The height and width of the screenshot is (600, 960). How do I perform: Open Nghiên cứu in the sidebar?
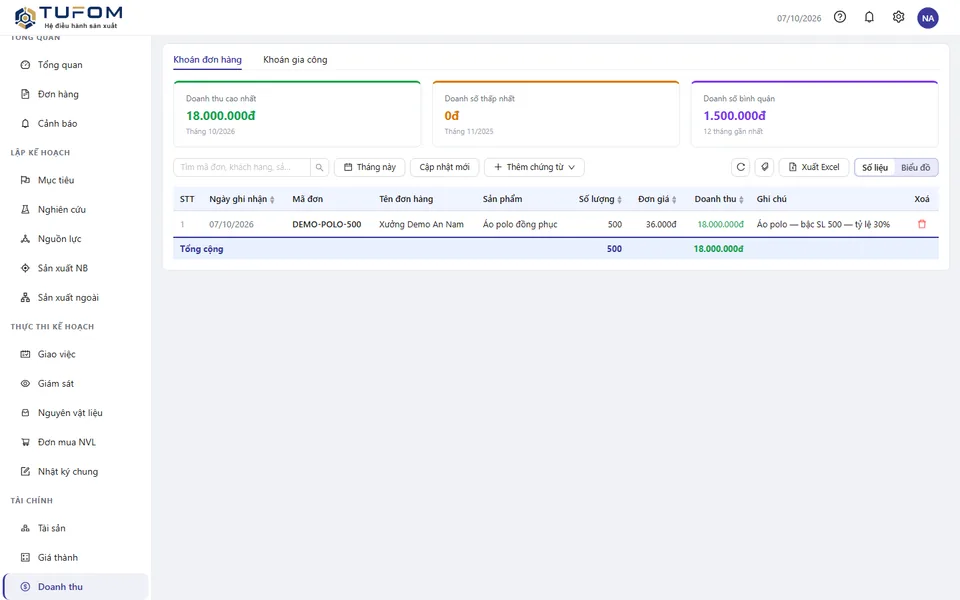pyautogui.click(x=75, y=209)
